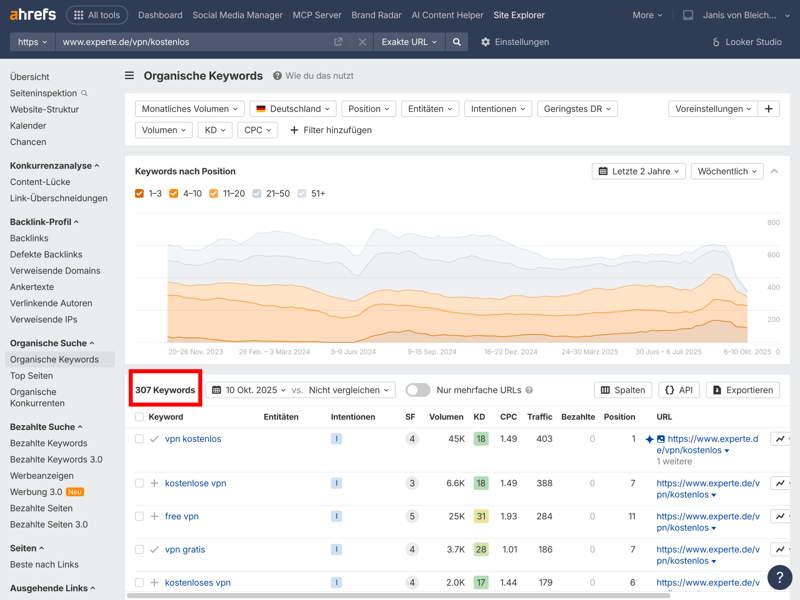Viewport: 800px width, 600px height.
Task: Open the help question mark bubble
Action: pyautogui.click(x=779, y=577)
